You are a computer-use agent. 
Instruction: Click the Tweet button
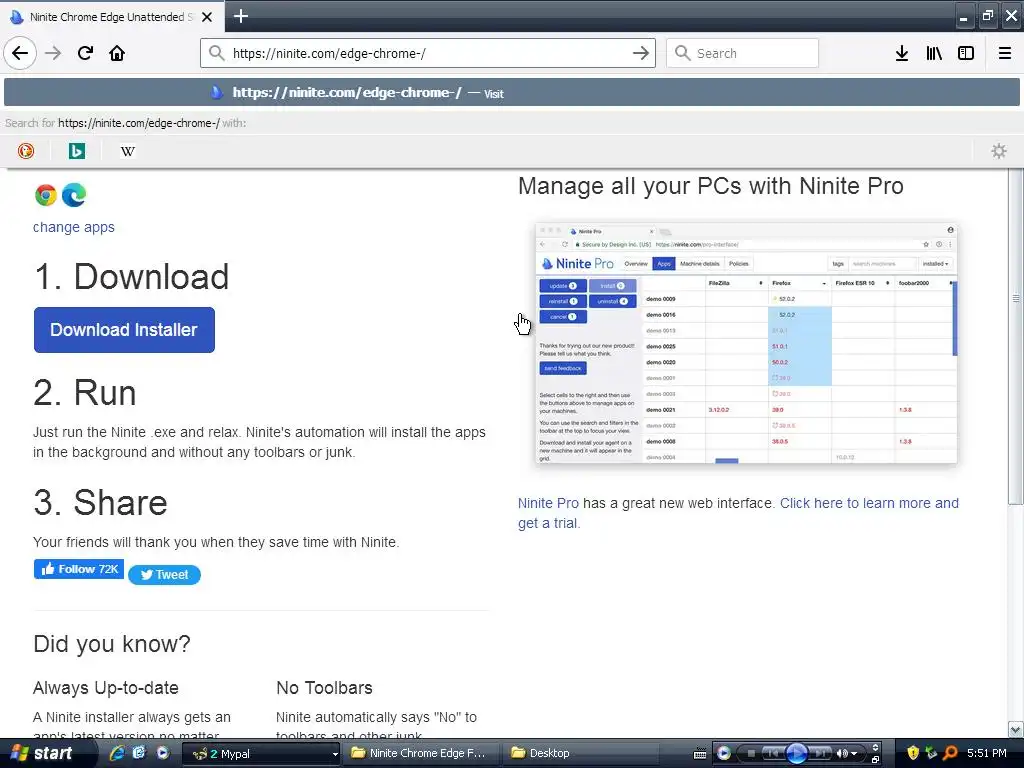click(165, 575)
